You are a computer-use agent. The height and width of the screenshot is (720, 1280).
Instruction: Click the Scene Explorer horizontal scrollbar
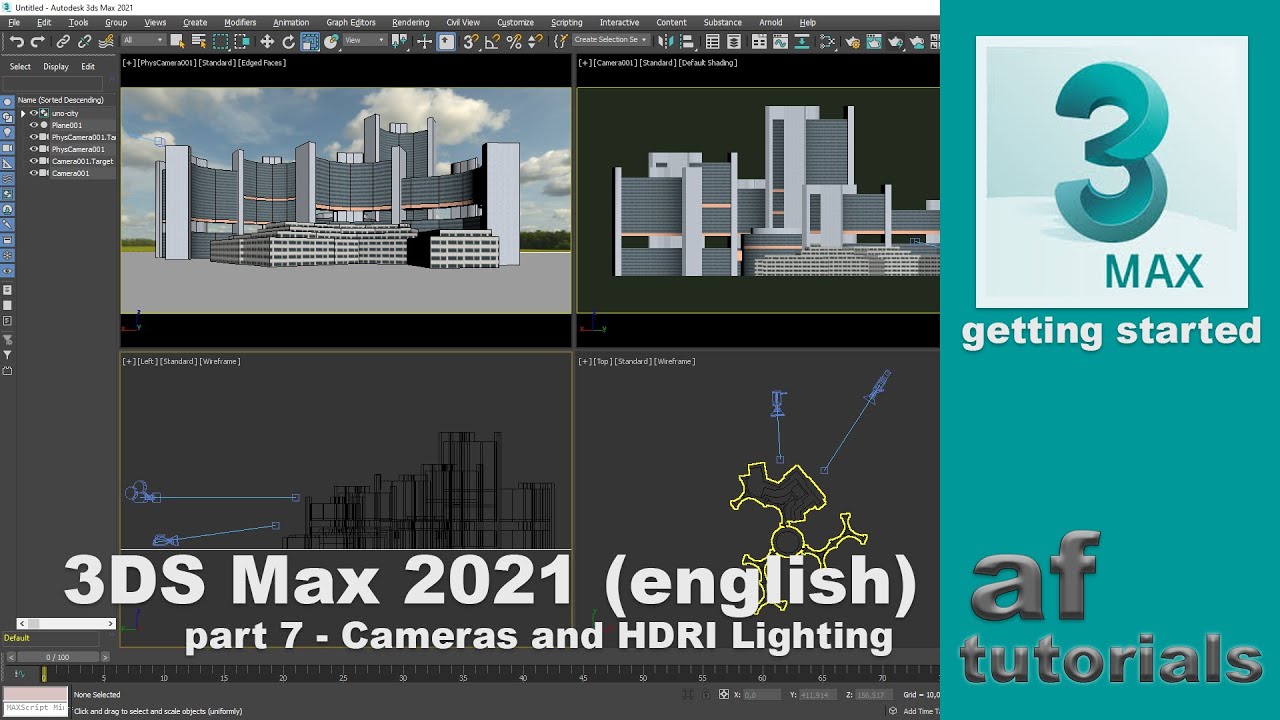click(x=66, y=623)
